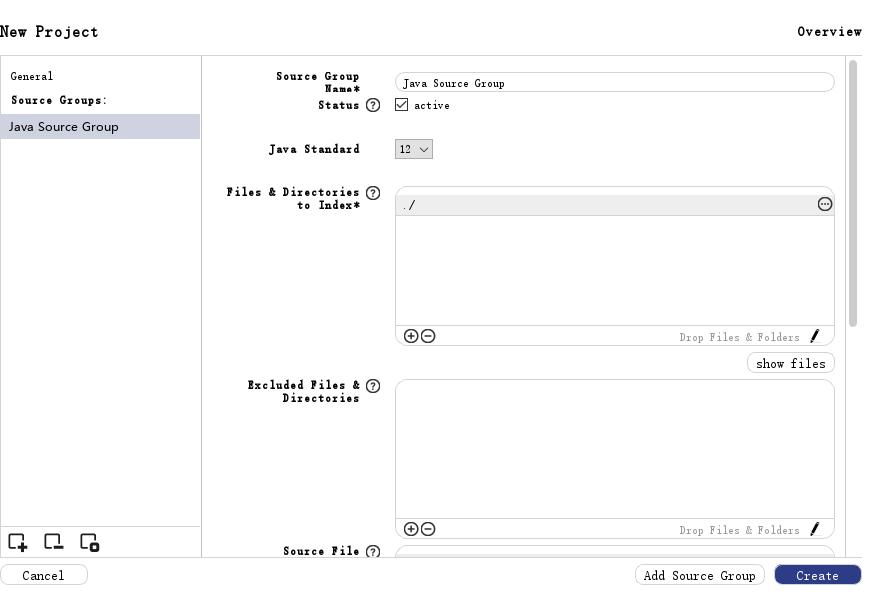
Task: Click the remove source group icon in sidebar
Action: coord(53,542)
